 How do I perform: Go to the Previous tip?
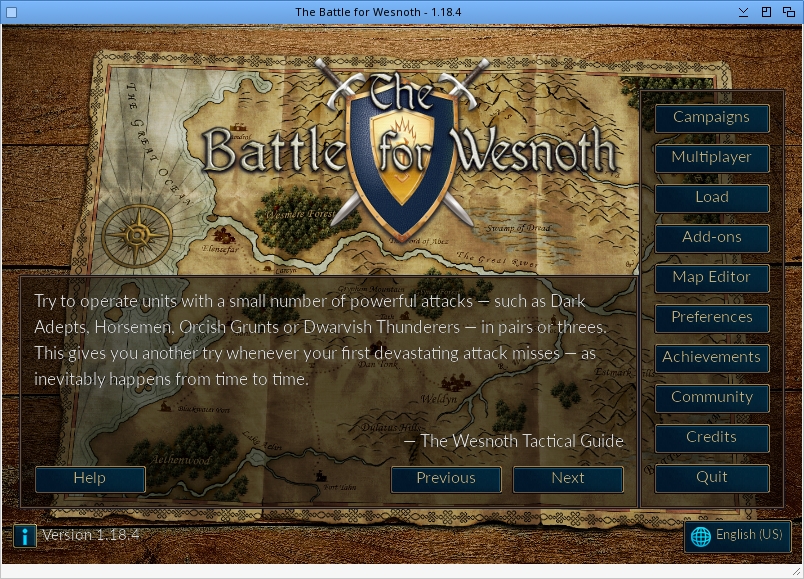pyautogui.click(x=446, y=479)
